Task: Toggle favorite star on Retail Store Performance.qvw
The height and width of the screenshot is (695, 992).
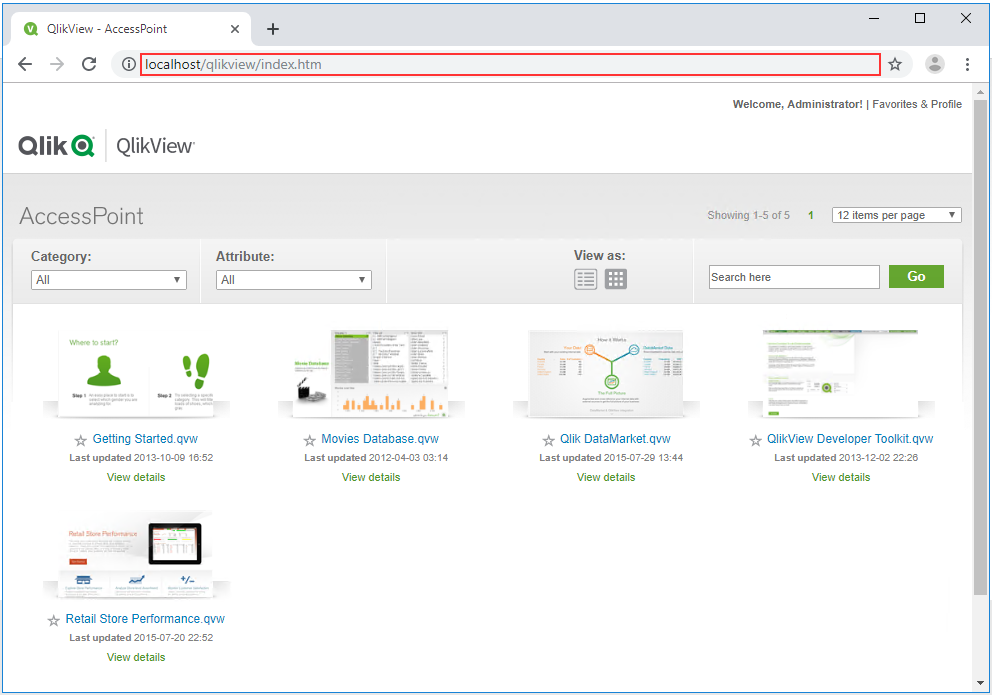Action: pyautogui.click(x=53, y=618)
